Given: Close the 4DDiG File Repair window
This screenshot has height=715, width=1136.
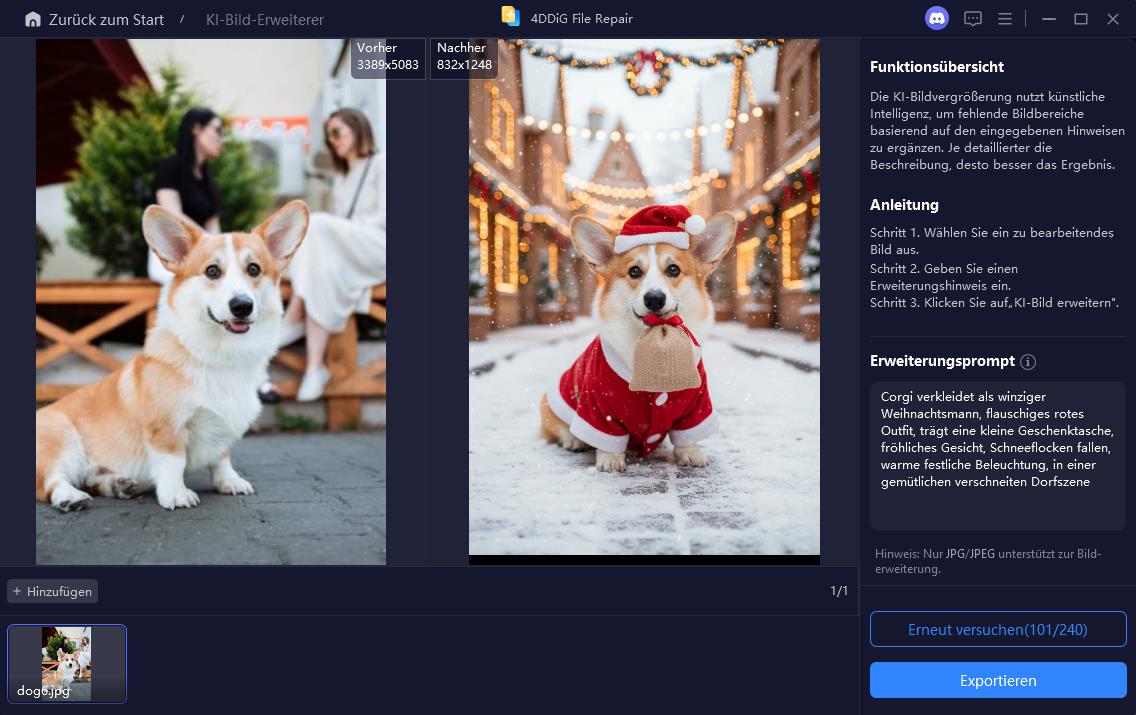Looking at the screenshot, I should (1113, 19).
